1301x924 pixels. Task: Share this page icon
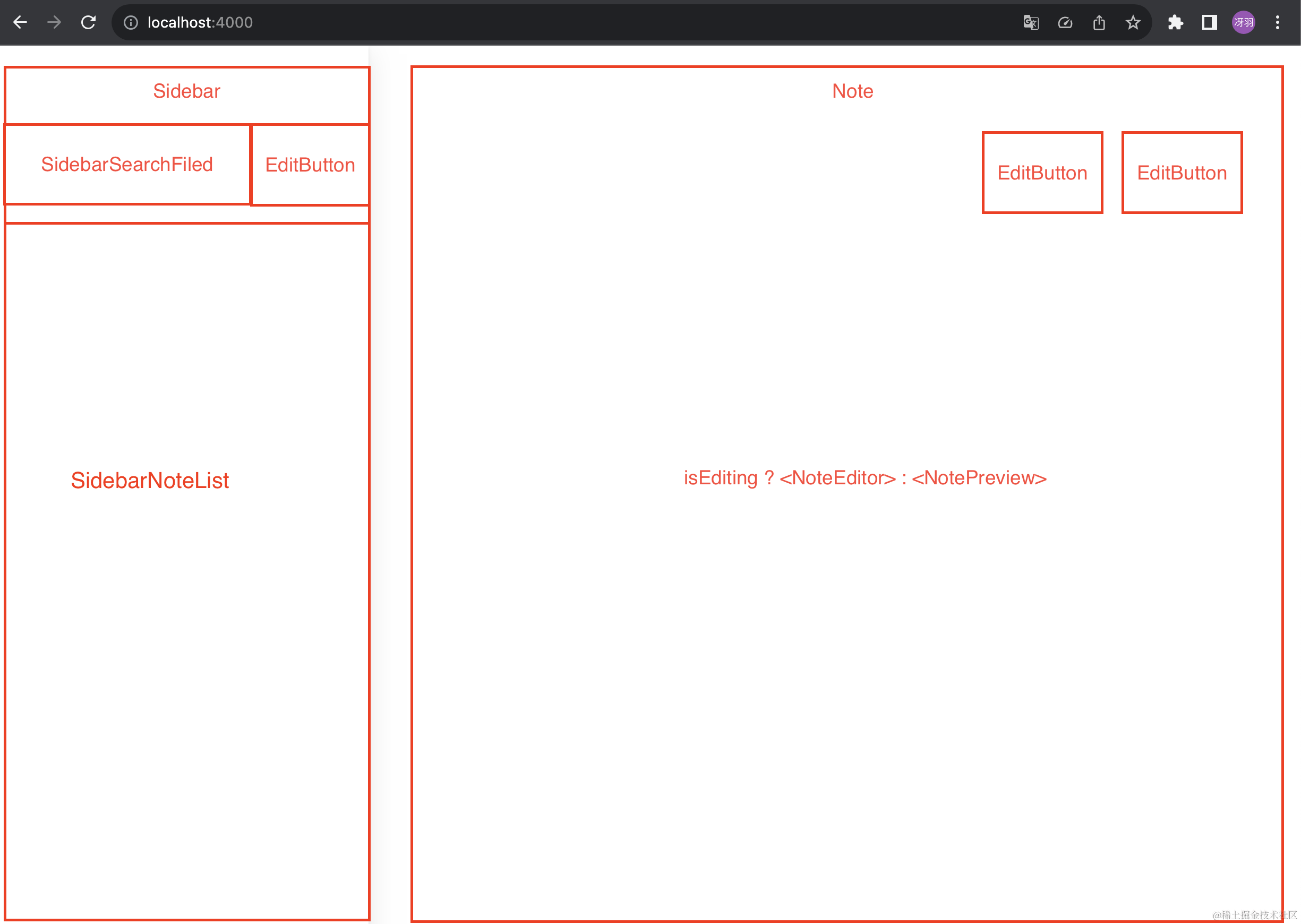(1099, 22)
